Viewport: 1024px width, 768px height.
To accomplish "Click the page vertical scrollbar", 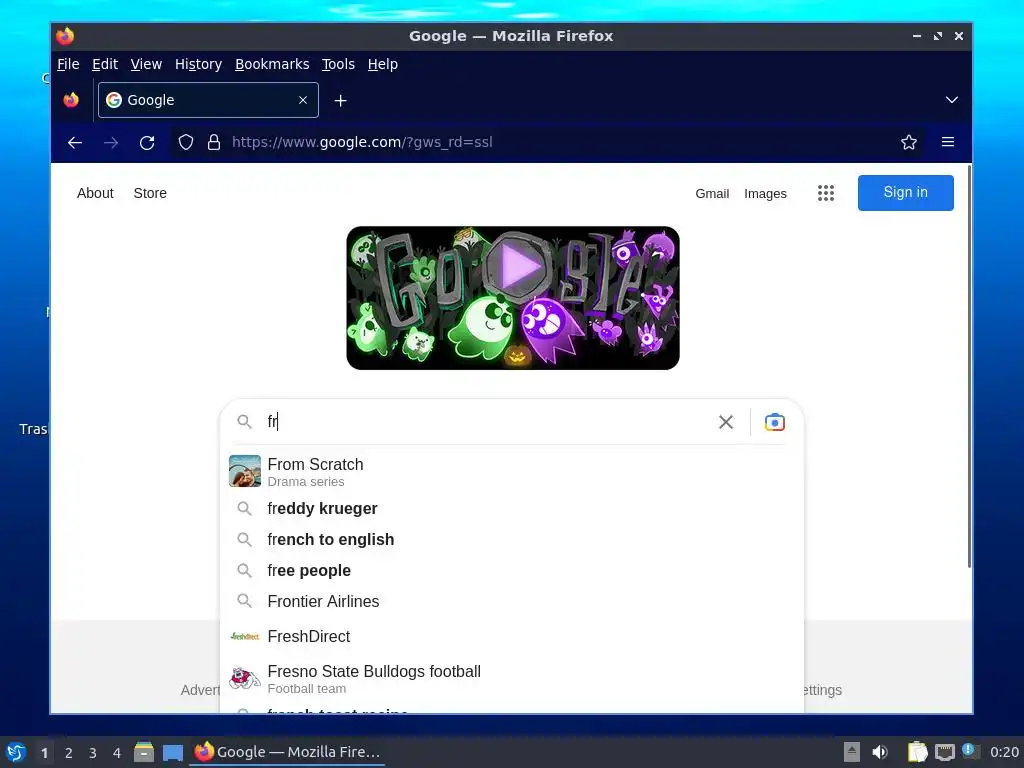I will click(x=969, y=366).
